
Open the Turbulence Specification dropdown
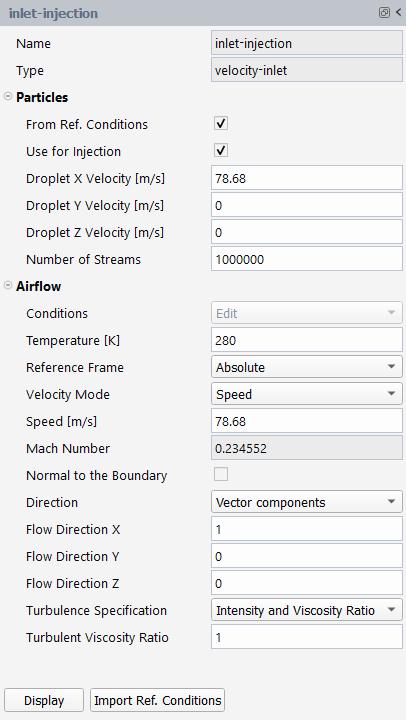pyautogui.click(x=307, y=610)
